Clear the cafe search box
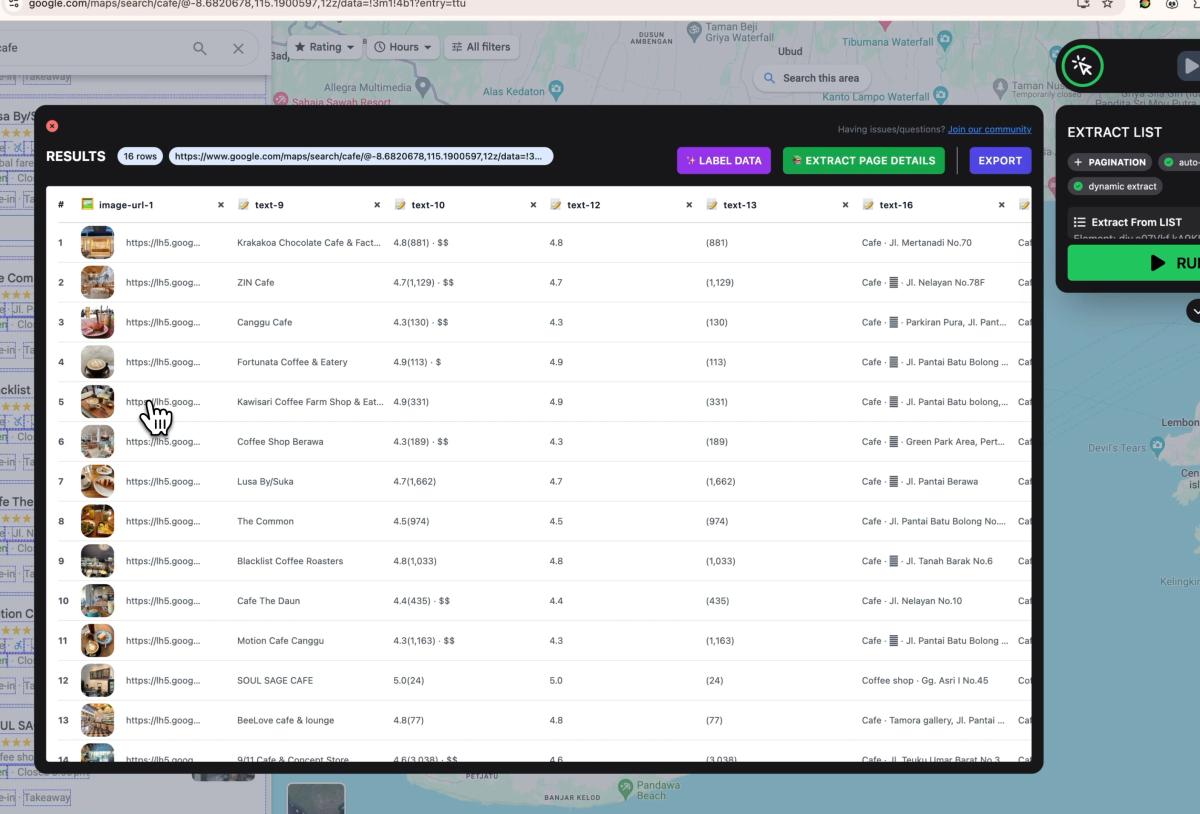 tap(238, 48)
